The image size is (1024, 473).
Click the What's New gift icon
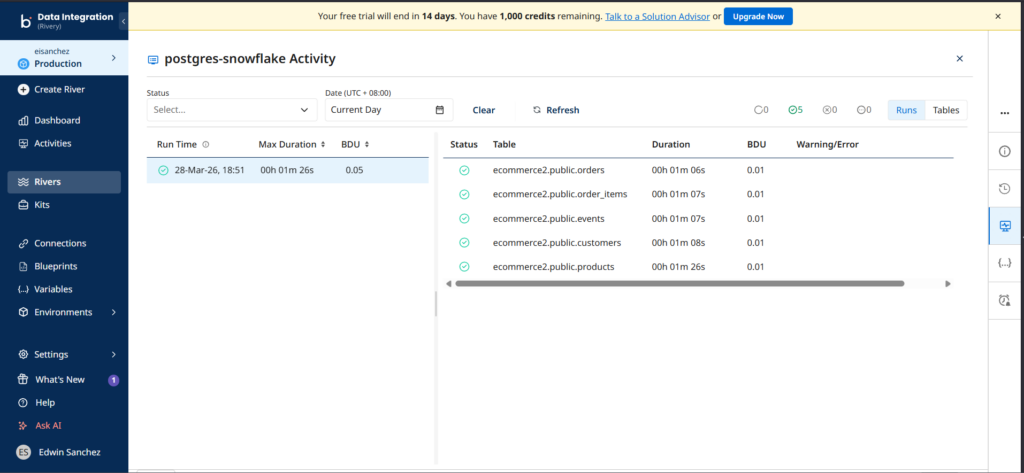pos(24,379)
